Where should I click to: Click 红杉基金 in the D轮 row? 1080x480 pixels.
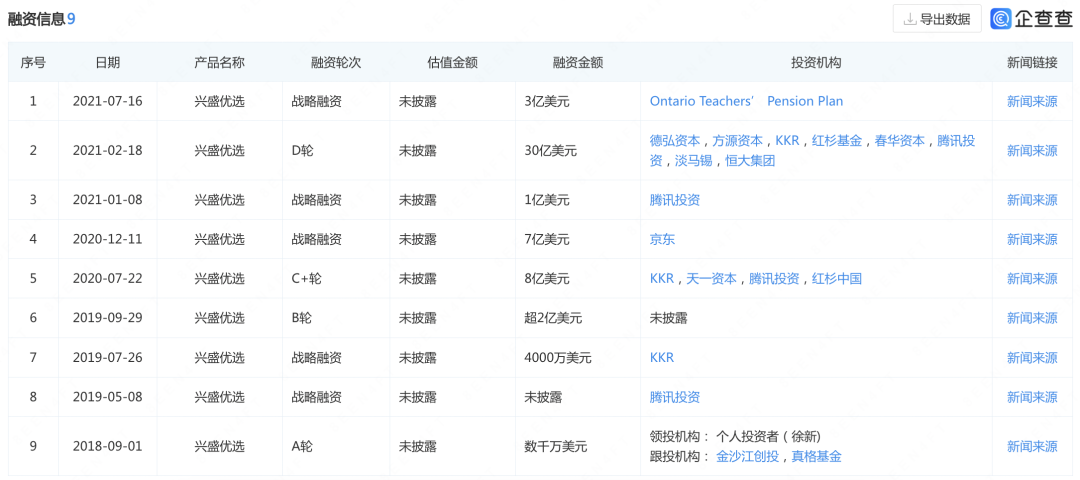pyautogui.click(x=837, y=141)
